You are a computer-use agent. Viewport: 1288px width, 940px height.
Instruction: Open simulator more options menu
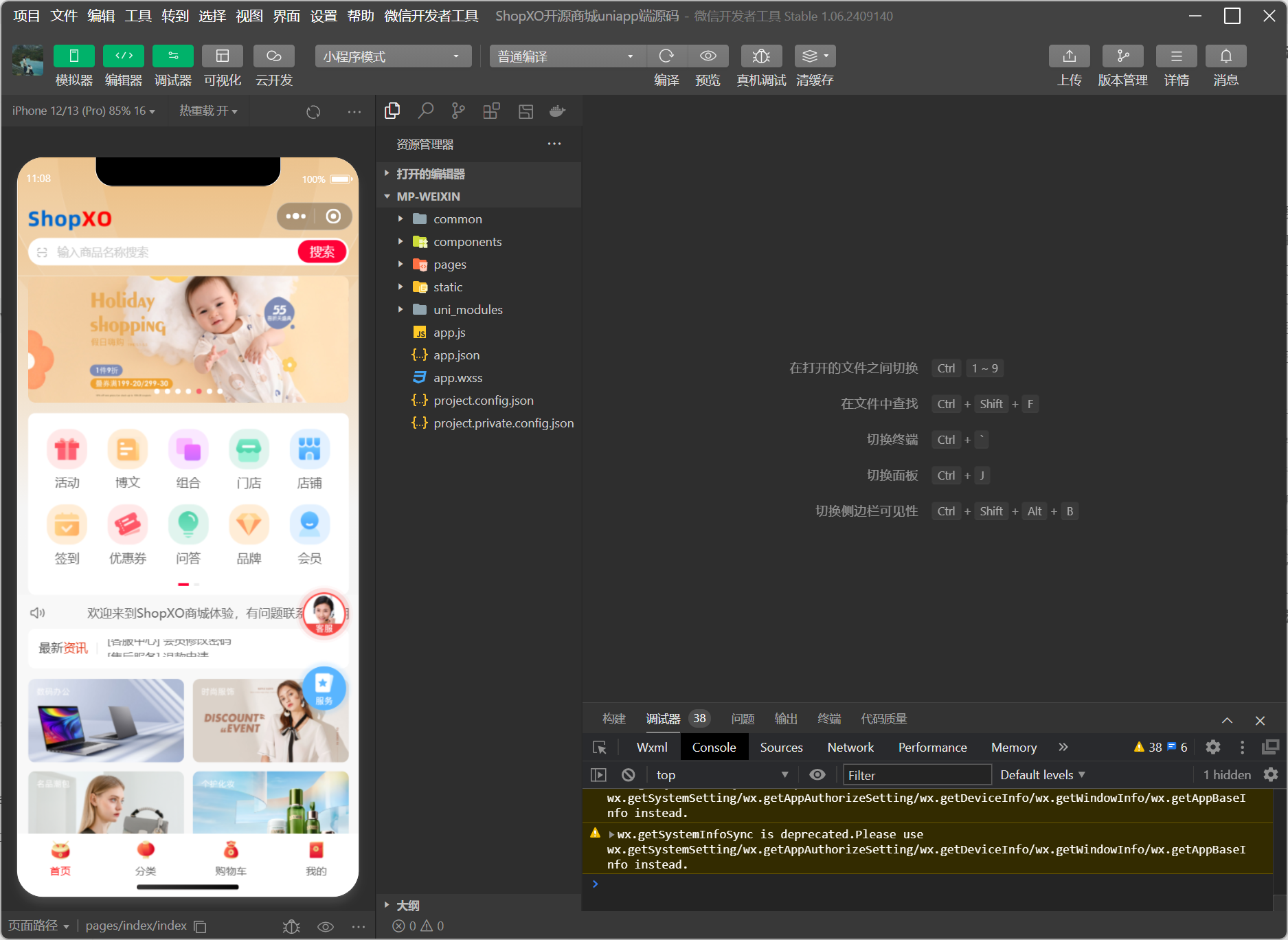(354, 111)
